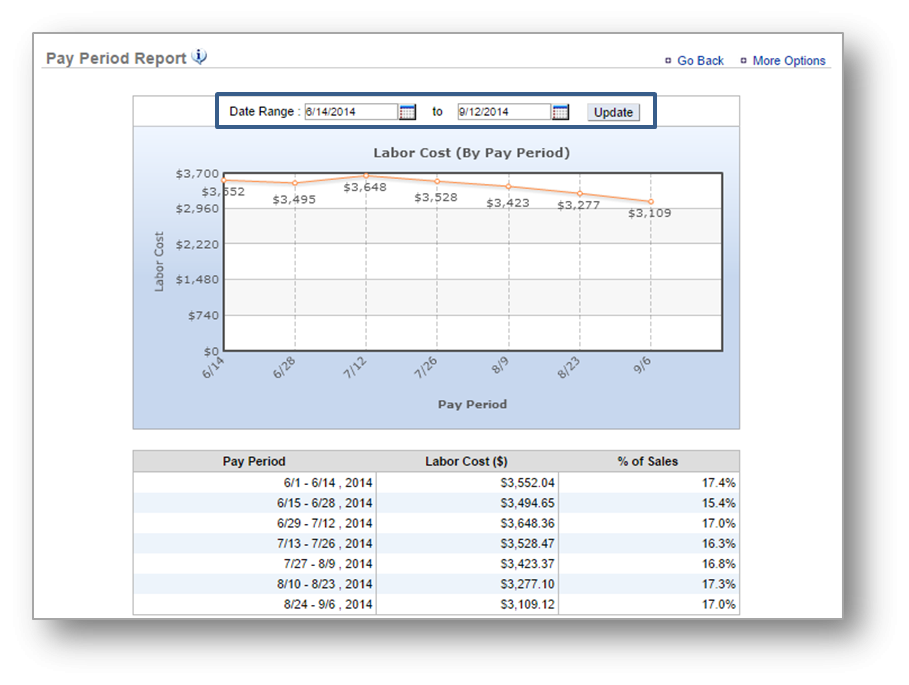Click the square bullet icon before More Options
The width and height of the screenshot is (909, 685).
(741, 60)
